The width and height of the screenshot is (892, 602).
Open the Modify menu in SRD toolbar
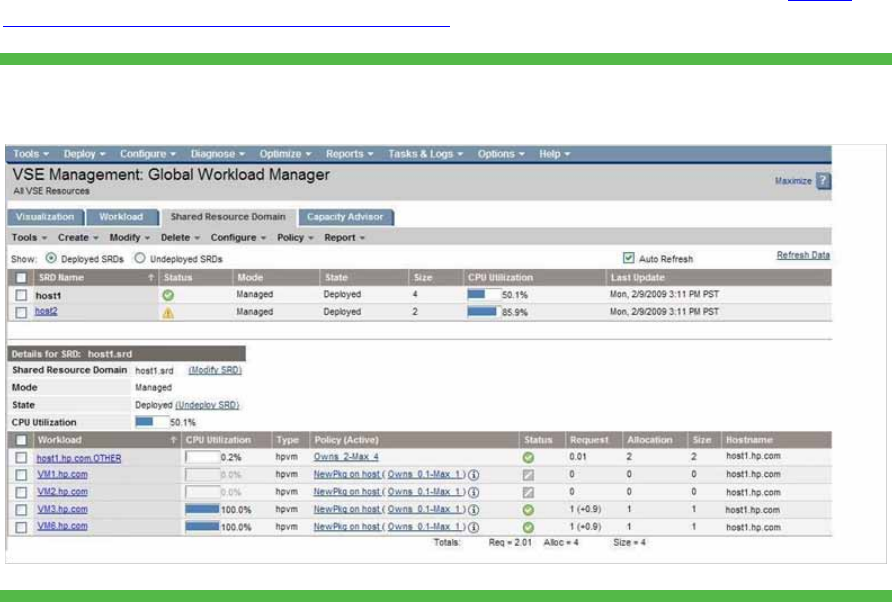coord(129,238)
